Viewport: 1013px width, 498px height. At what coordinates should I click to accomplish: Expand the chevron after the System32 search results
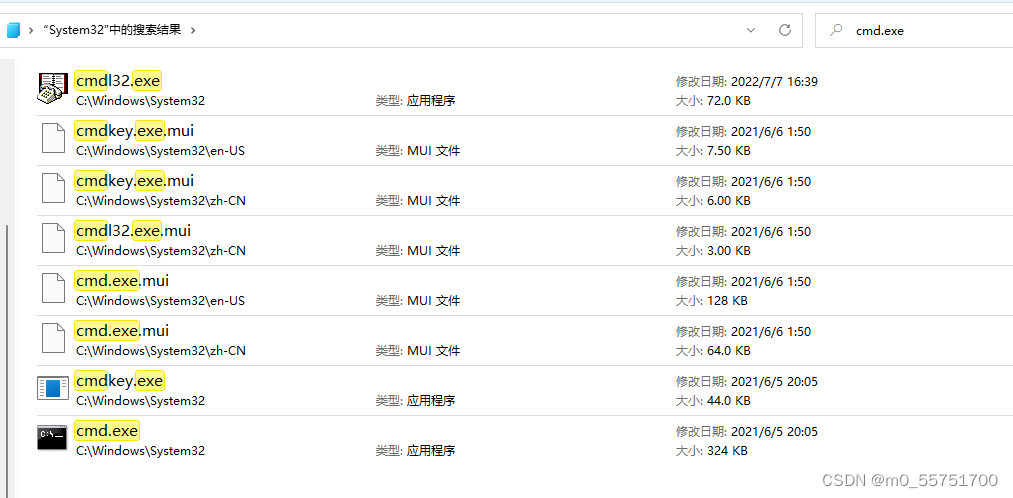click(193, 30)
